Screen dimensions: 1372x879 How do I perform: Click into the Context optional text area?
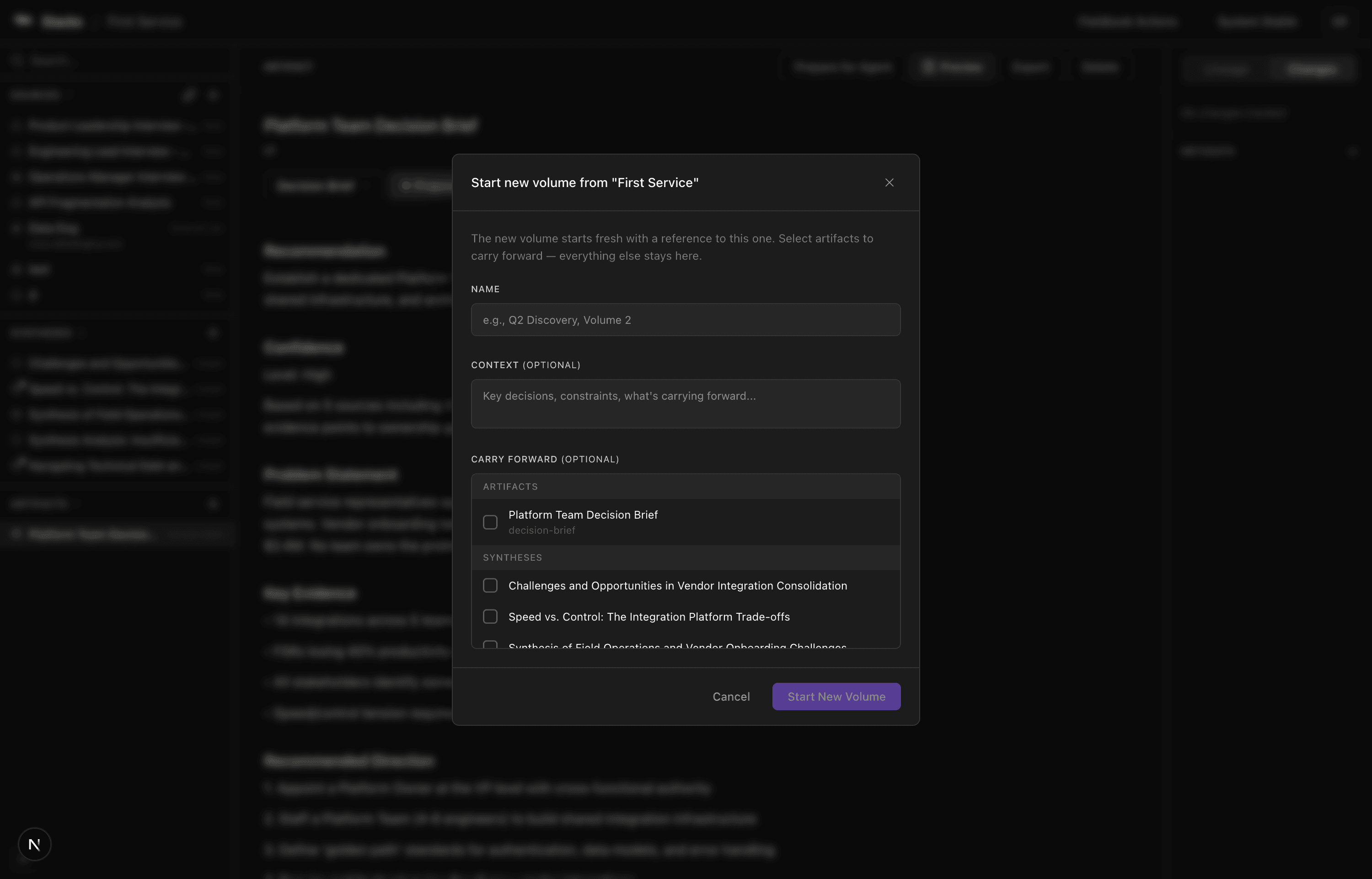point(685,403)
